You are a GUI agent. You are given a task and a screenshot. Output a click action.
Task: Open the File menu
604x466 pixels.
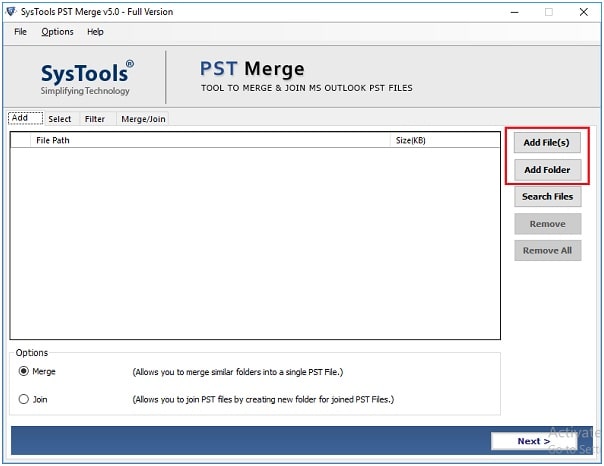[20, 32]
